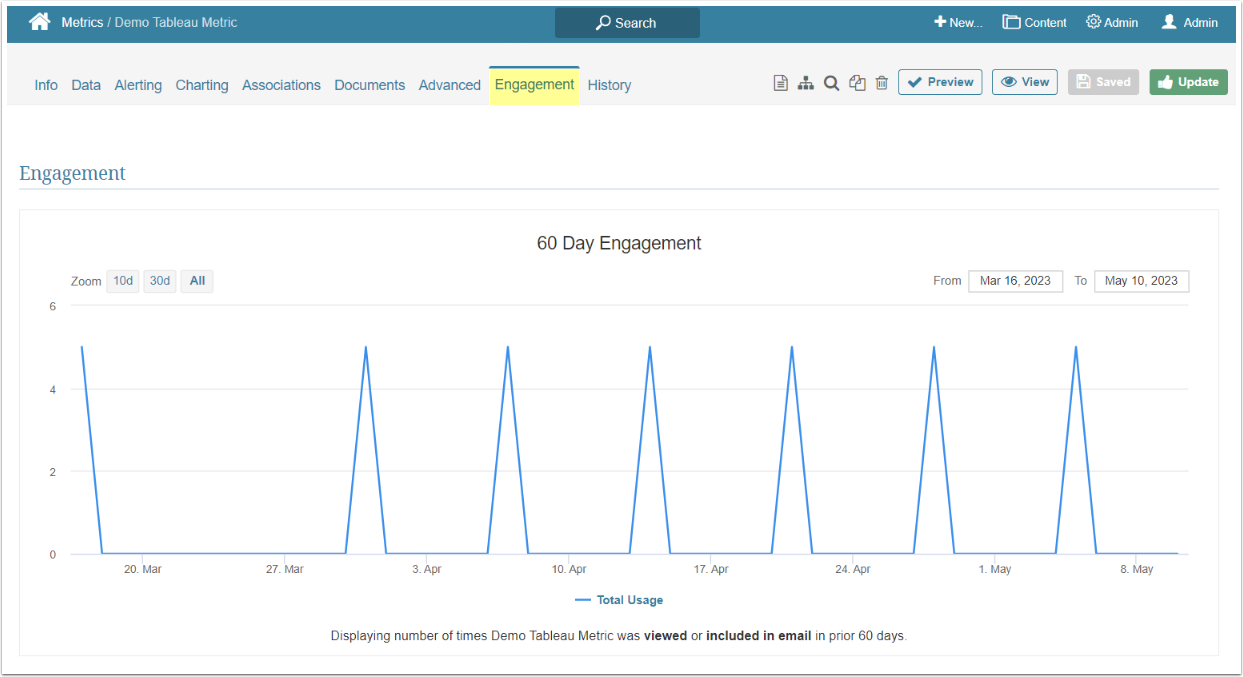Click the trash delete icon
The height and width of the screenshot is (677, 1243).
click(881, 83)
